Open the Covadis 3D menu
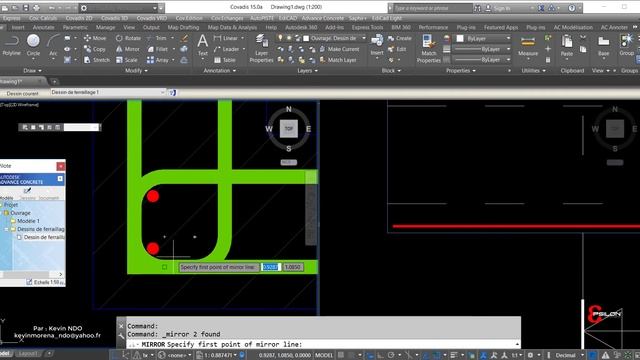The image size is (640, 360). pos(114,18)
